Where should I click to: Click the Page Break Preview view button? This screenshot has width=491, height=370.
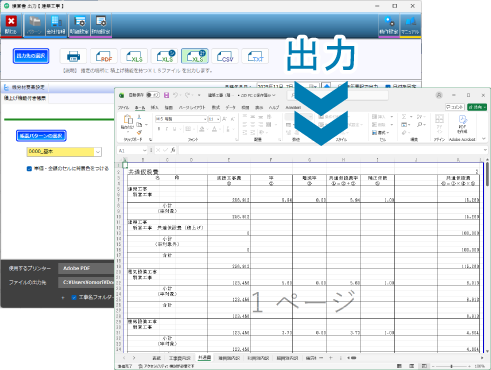(424, 366)
